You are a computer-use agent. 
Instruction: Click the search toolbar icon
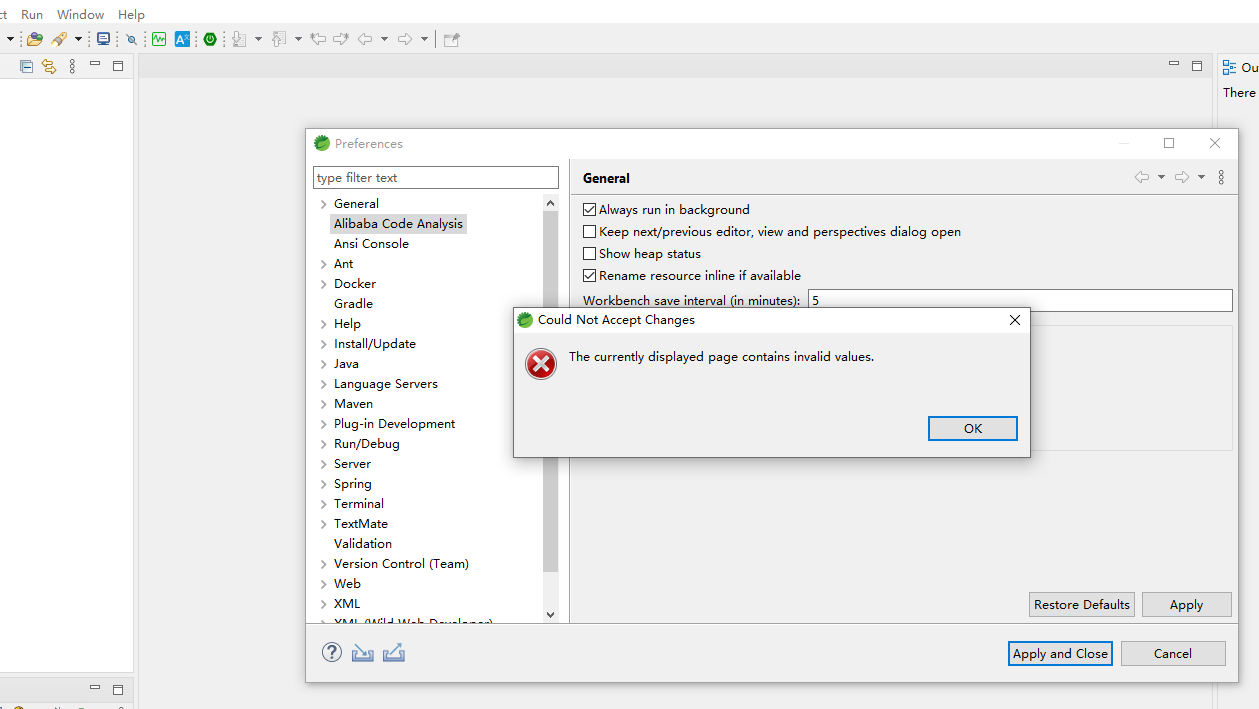point(131,39)
